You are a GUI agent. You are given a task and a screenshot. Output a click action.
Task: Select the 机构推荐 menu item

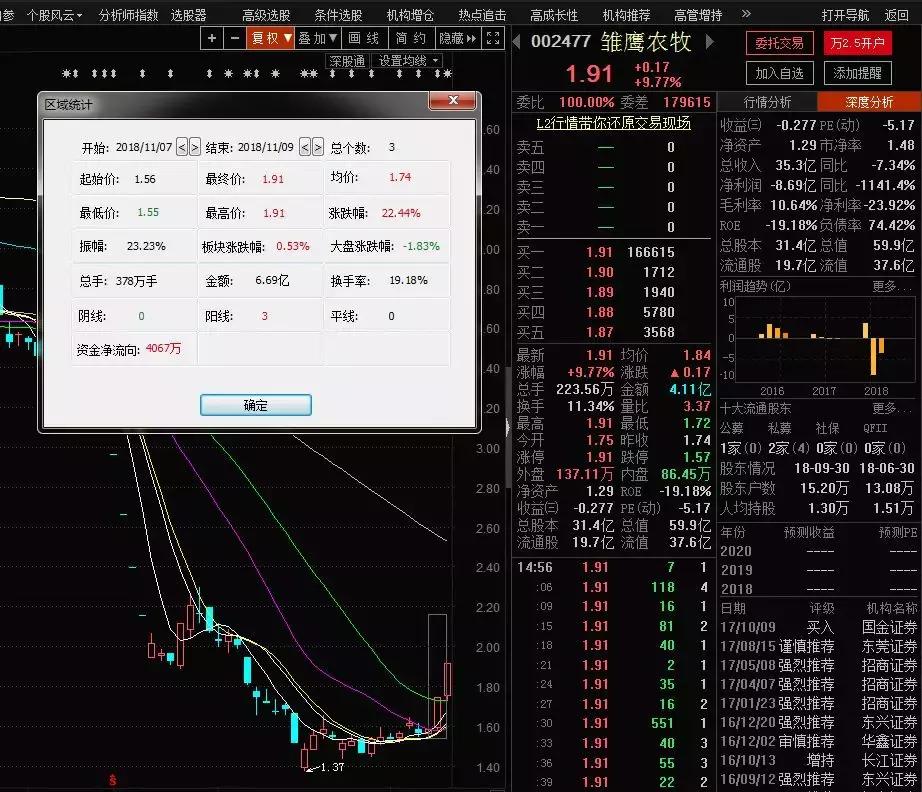pyautogui.click(x=627, y=14)
